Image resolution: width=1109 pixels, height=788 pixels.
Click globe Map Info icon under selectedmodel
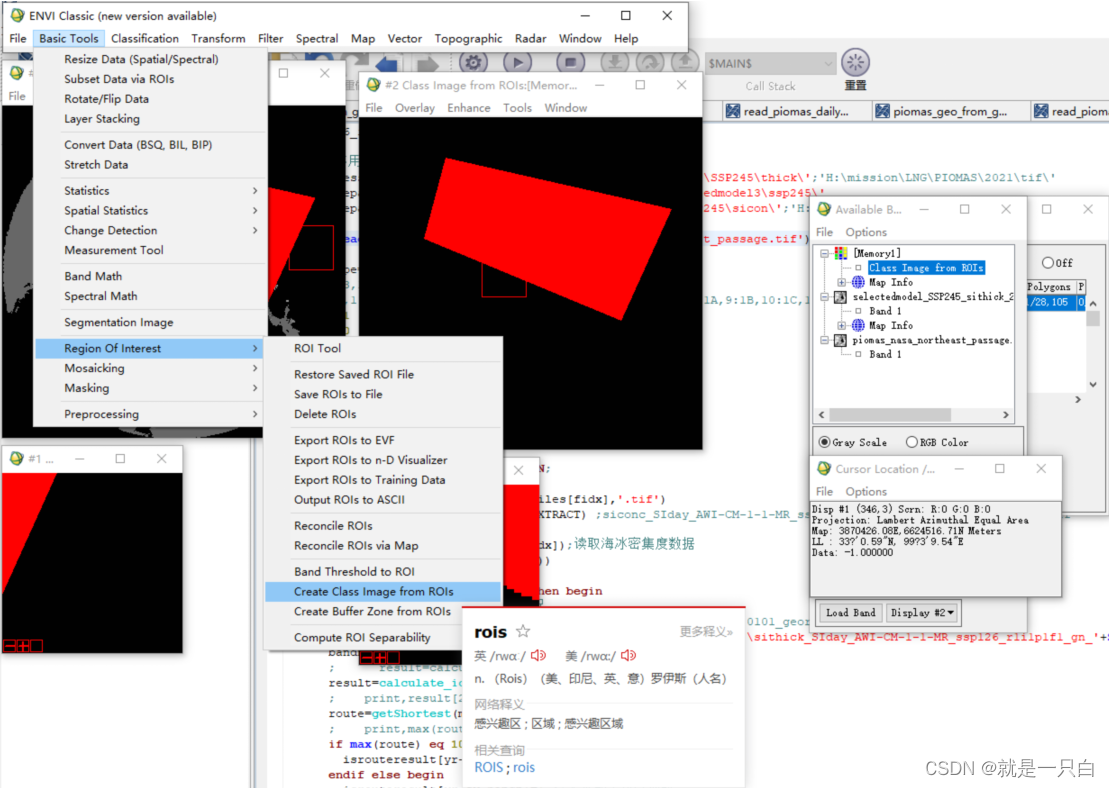(x=858, y=325)
